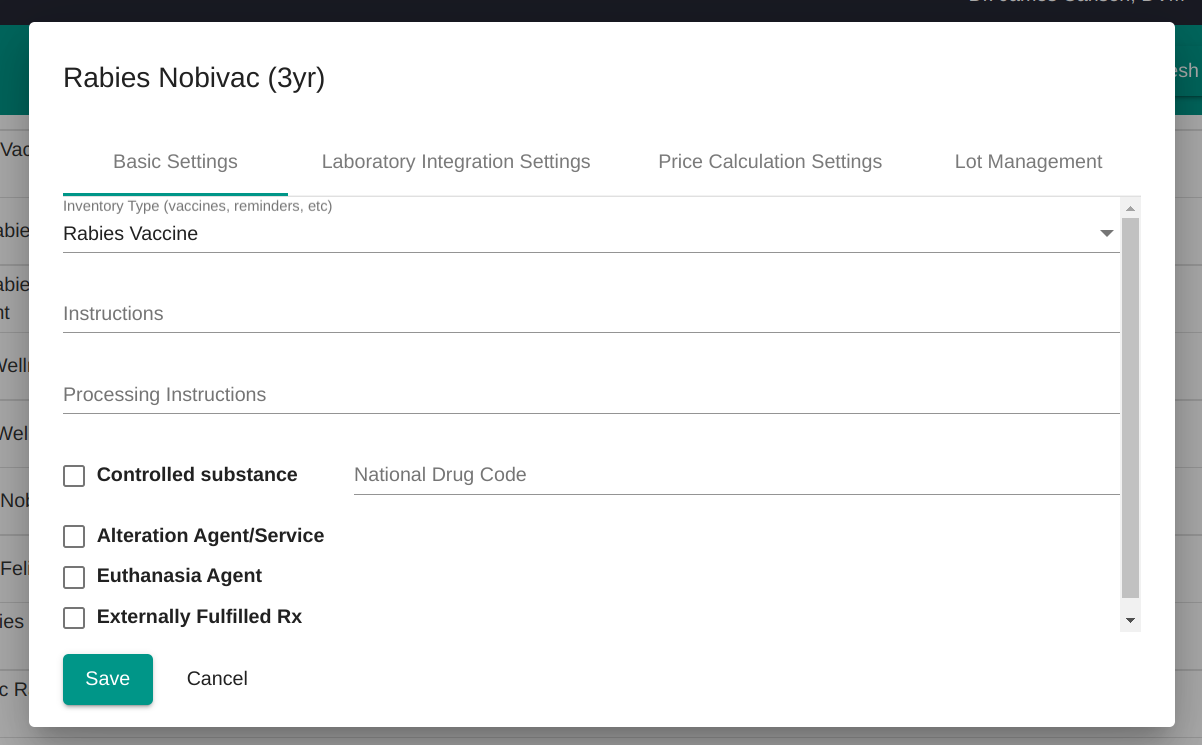This screenshot has height=745, width=1202.
Task: Click the dialog's vertical scrollbar thumb
Action: tap(1131, 408)
